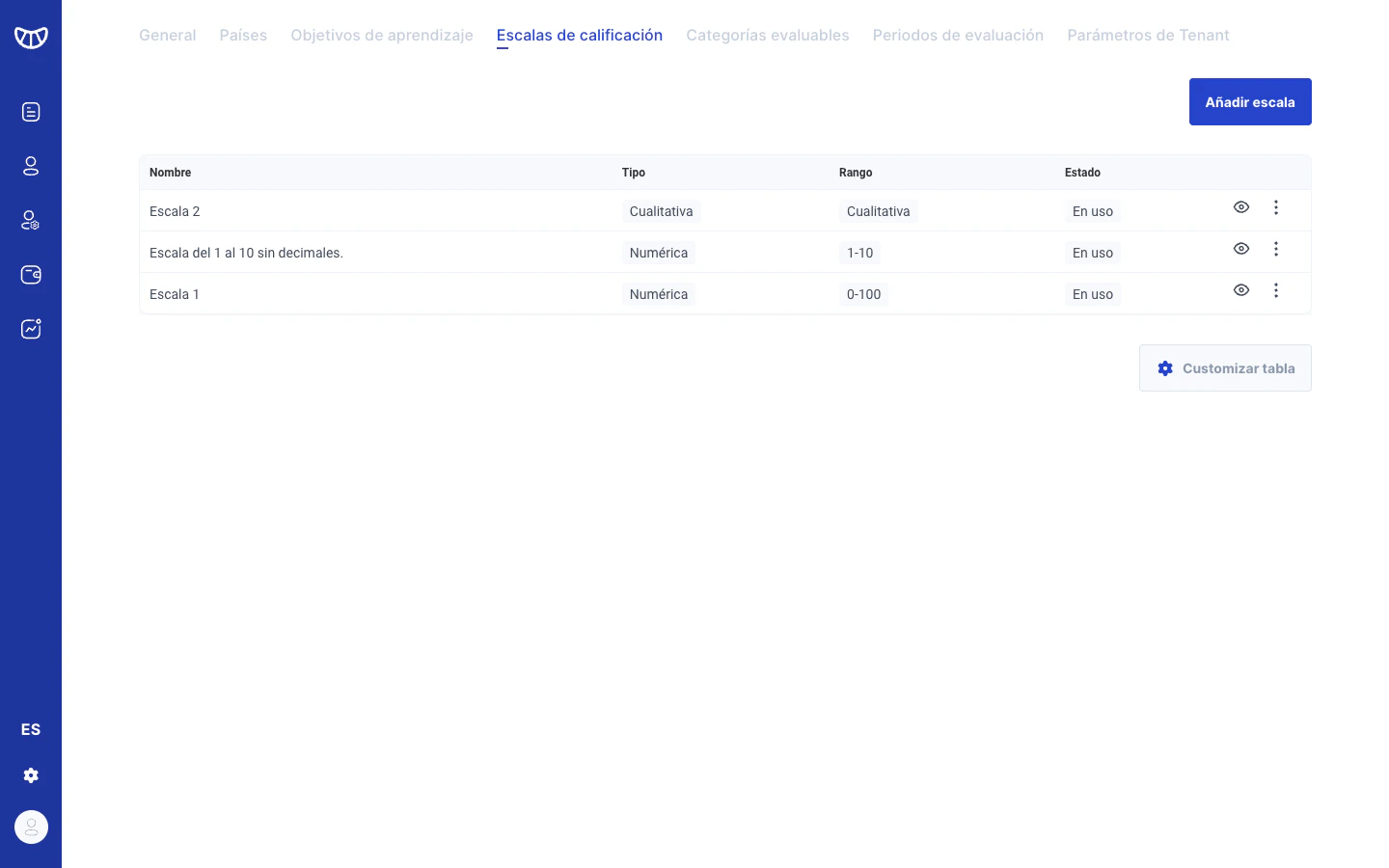1389x868 pixels.
Task: Click the Cualitativa tag in Tipo column
Action: coord(662,211)
